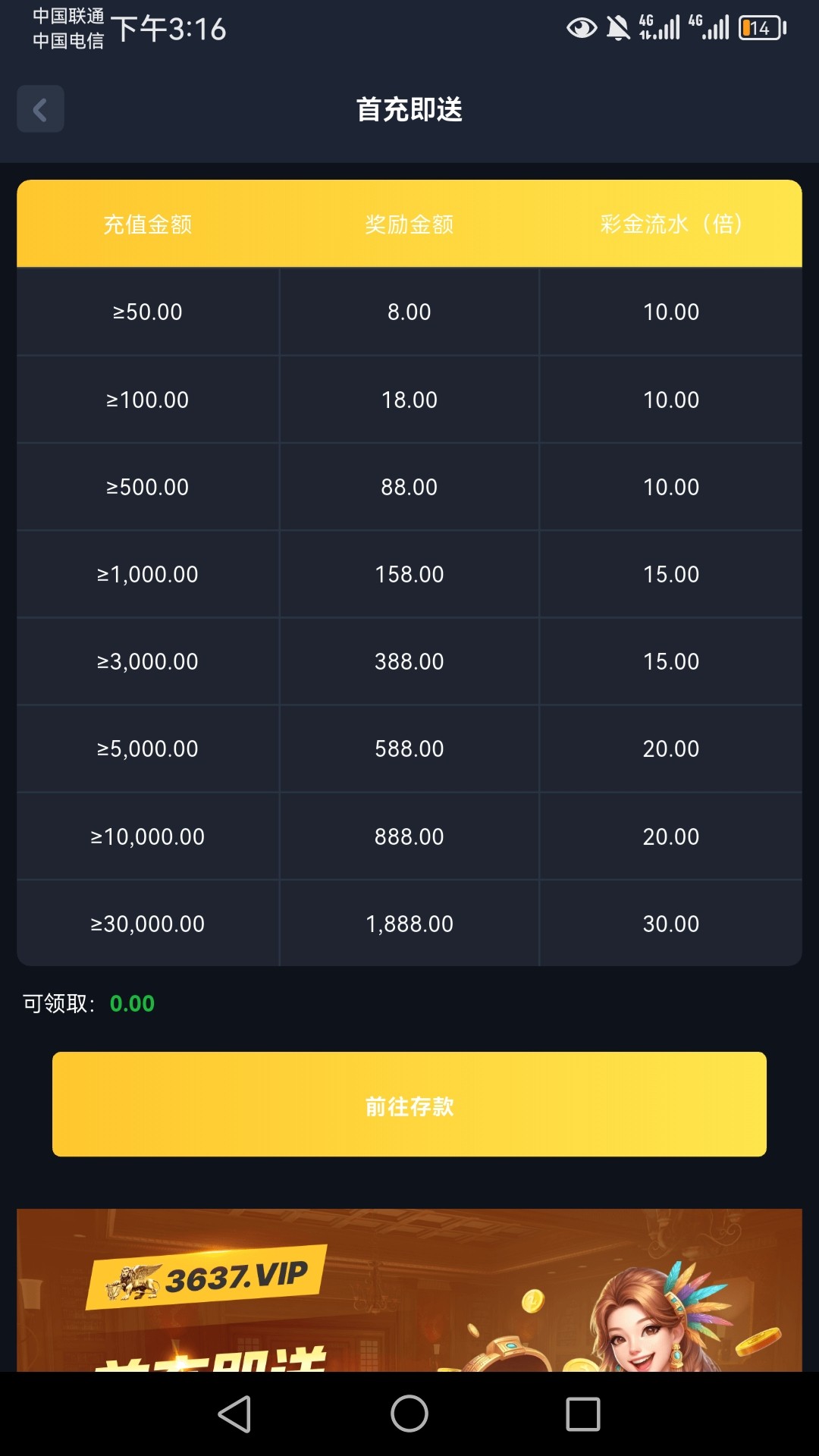Viewport: 819px width, 1456px height.
Task: Tap the eye comfort status icon
Action: pos(582,29)
